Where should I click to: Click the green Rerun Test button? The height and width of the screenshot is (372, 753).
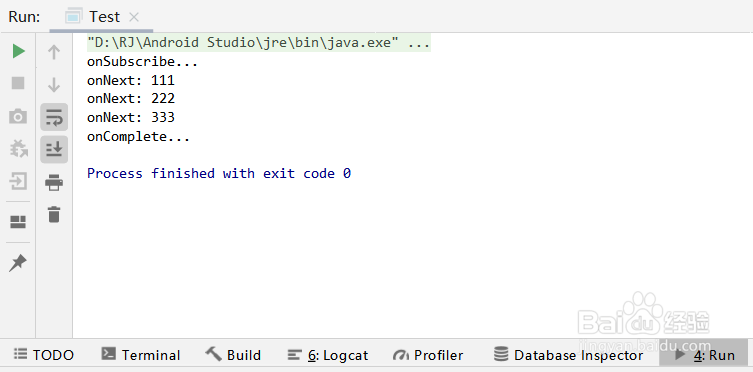(x=18, y=51)
